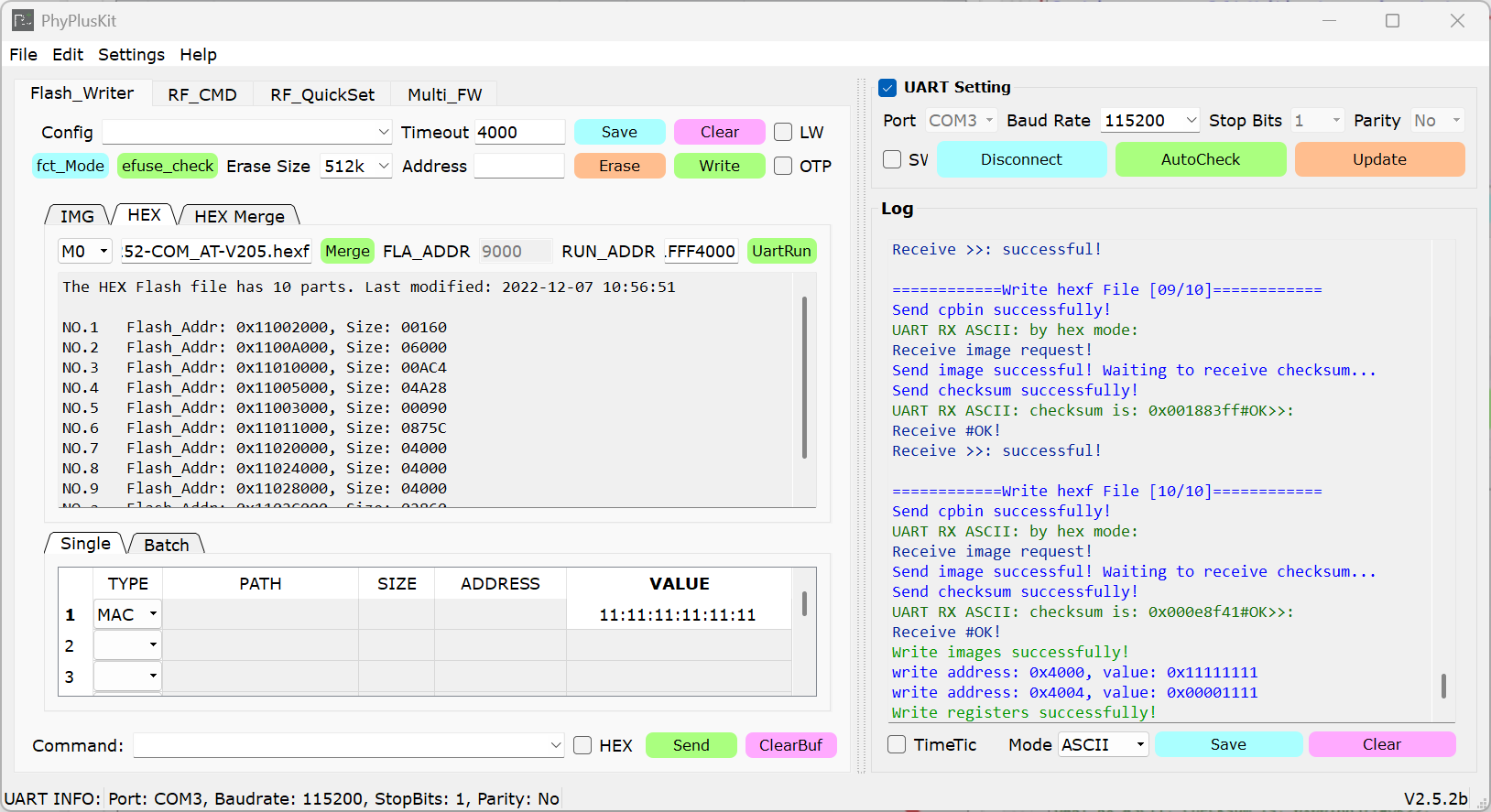This screenshot has height=812, width=1491.
Task: Click the Timeout input field
Action: pos(519,132)
